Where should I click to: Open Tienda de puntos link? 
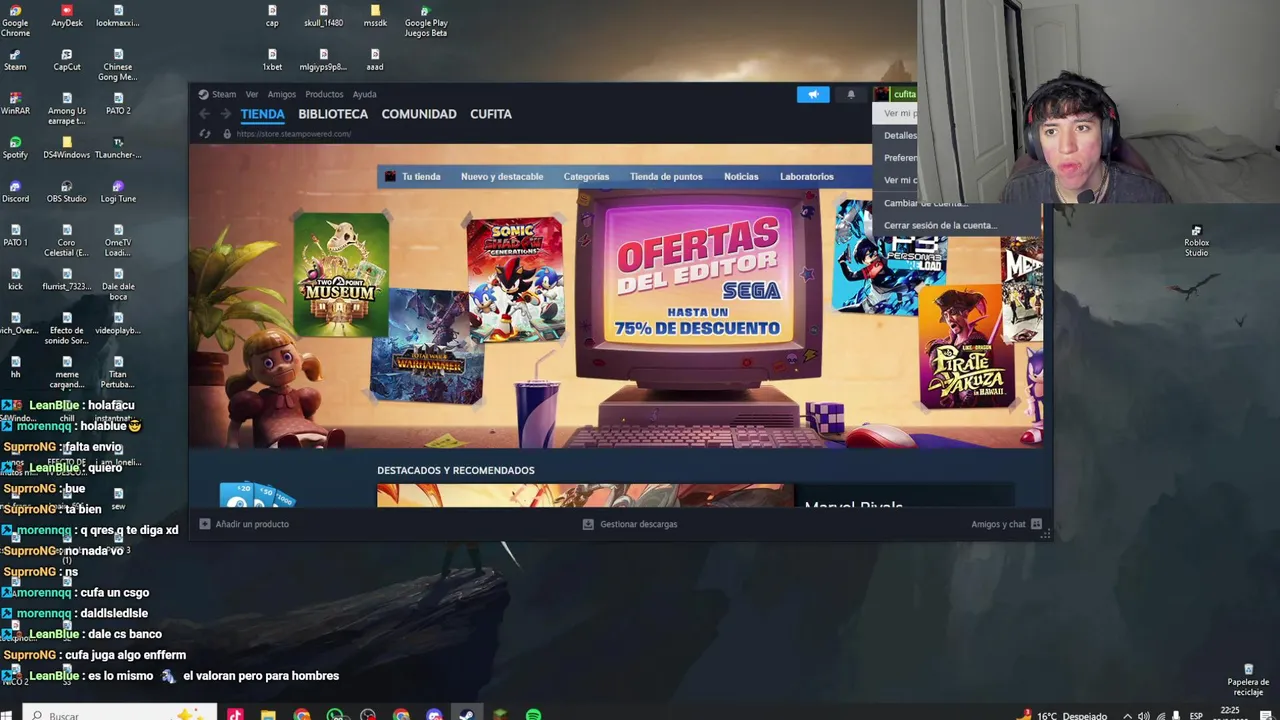[x=666, y=177]
